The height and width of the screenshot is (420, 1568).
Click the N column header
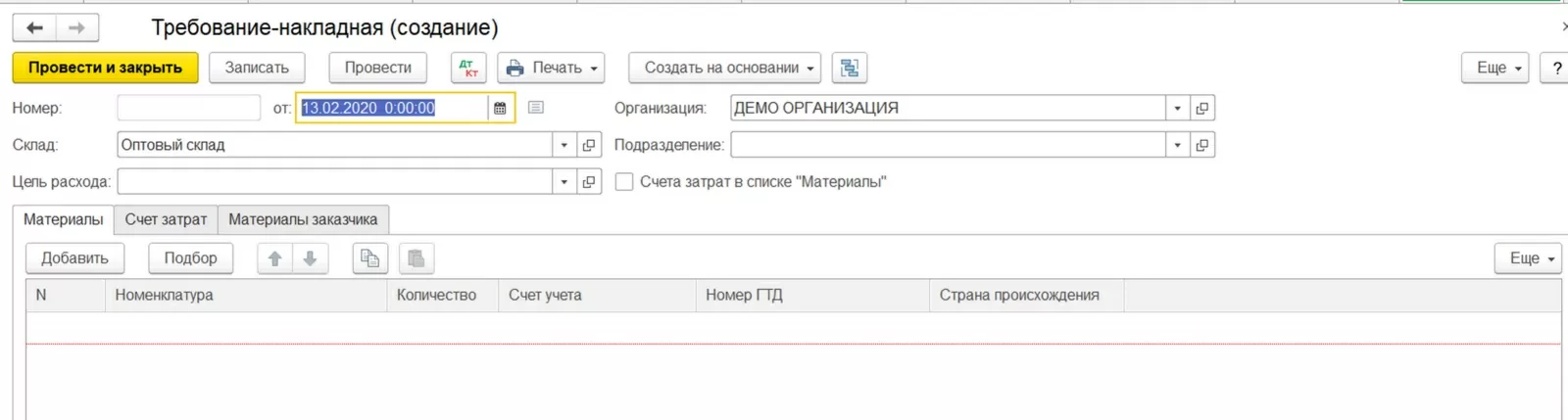tap(66, 296)
